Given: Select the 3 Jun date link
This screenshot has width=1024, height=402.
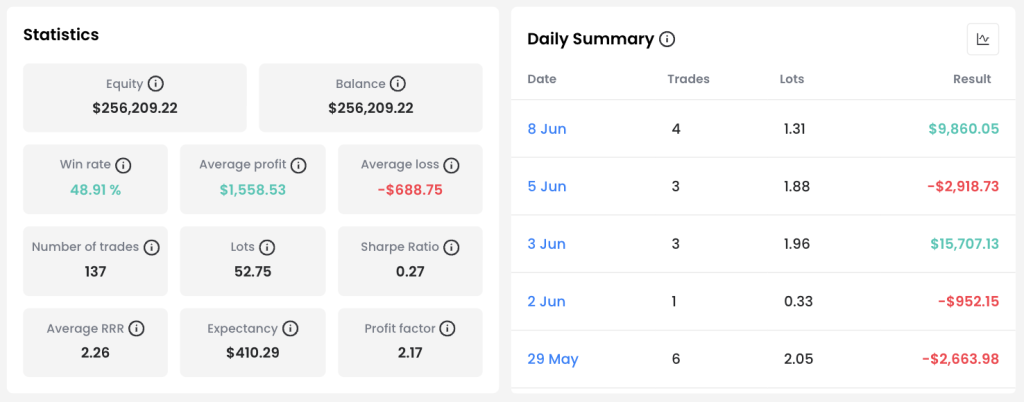Looking at the screenshot, I should (x=547, y=244).
